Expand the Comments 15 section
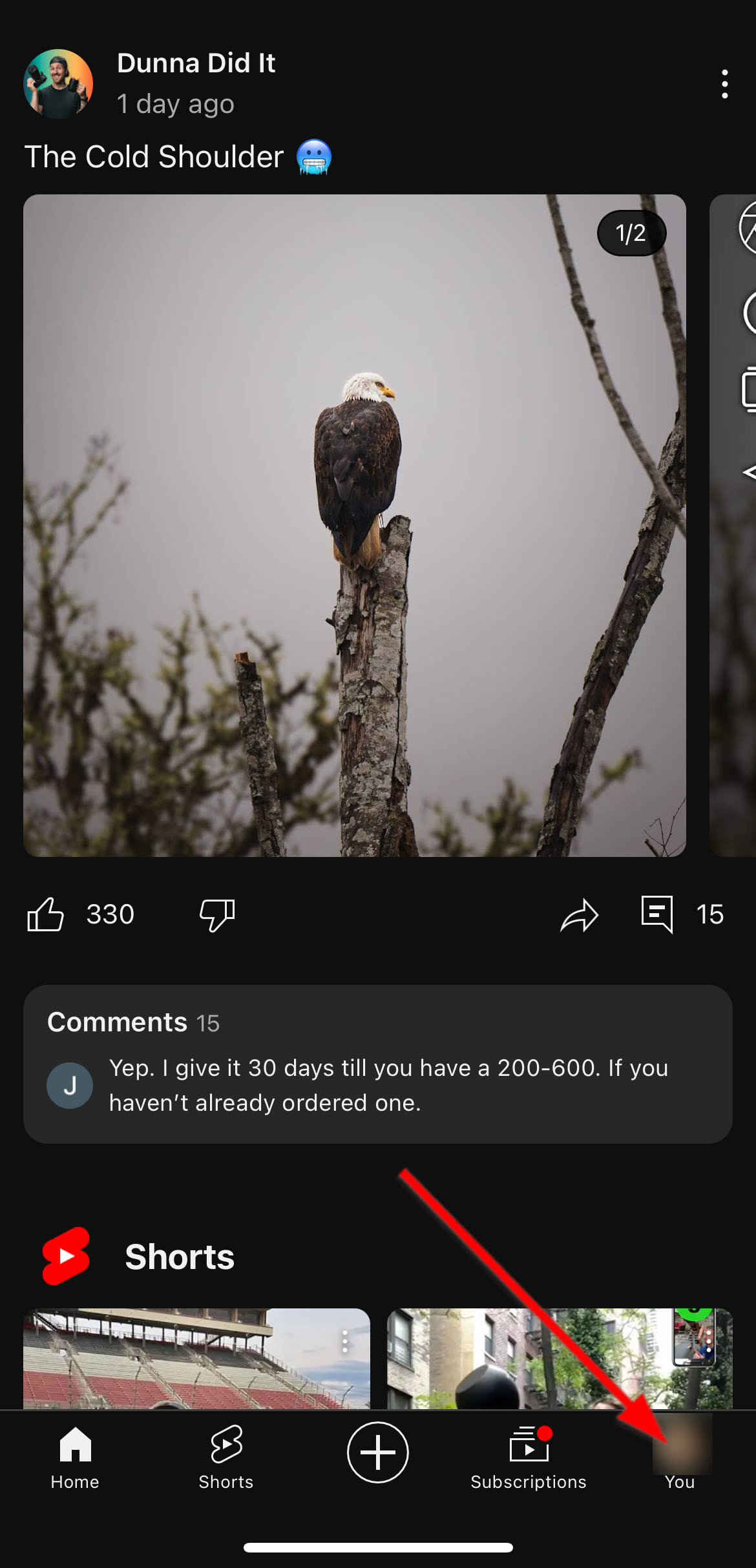The width and height of the screenshot is (756, 1568). point(377,1064)
